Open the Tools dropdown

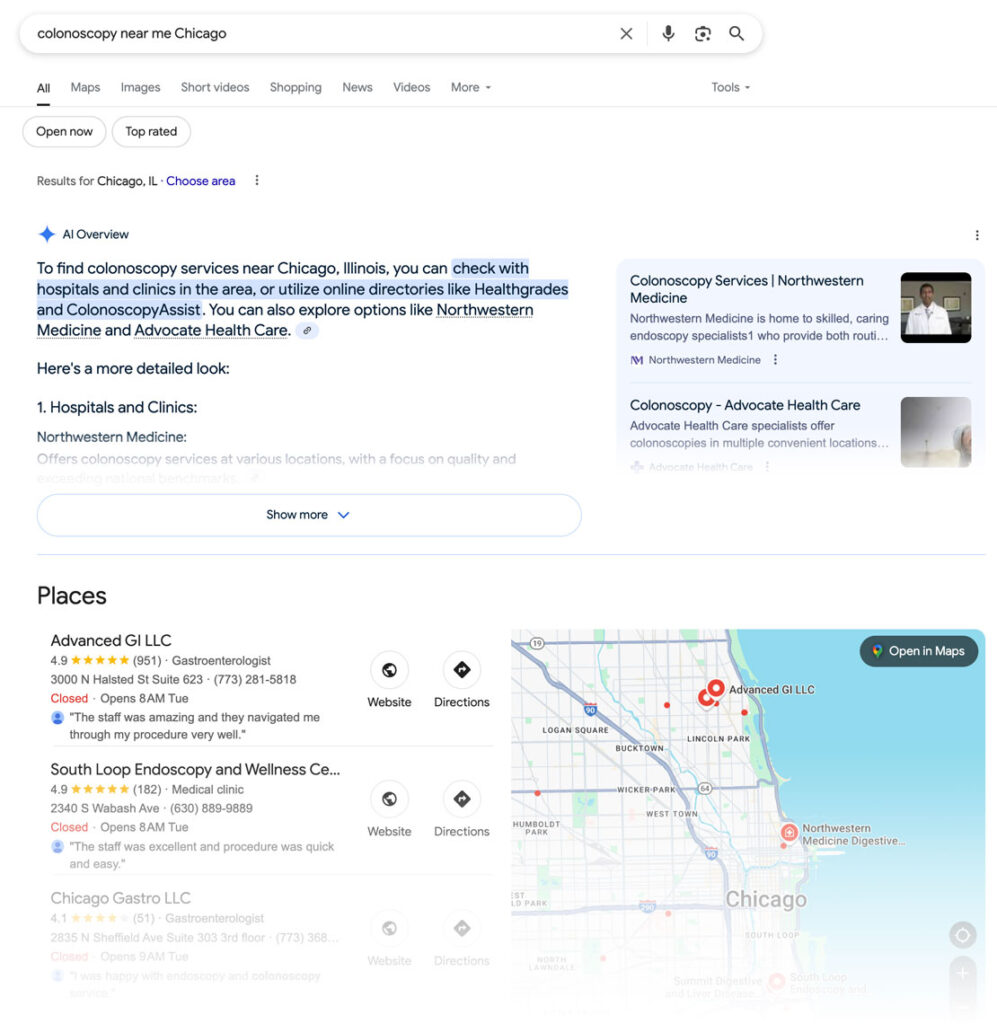[x=731, y=88]
